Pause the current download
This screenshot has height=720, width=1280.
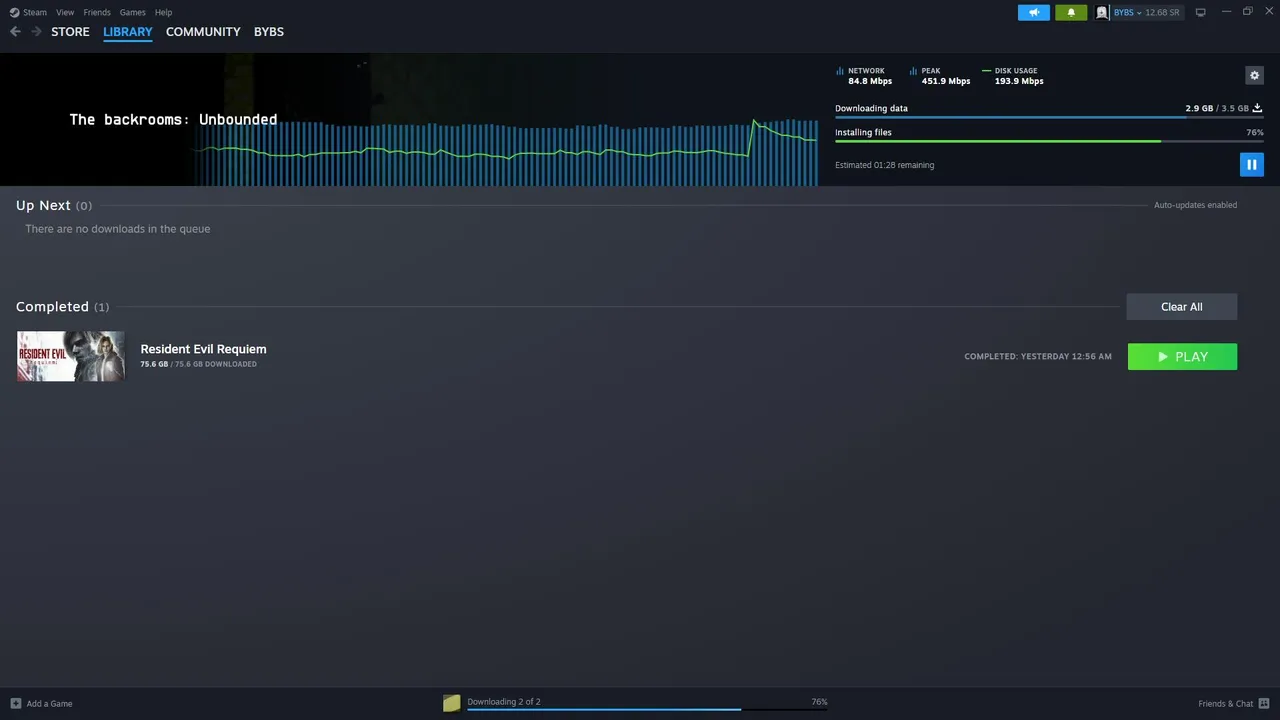tap(1252, 165)
